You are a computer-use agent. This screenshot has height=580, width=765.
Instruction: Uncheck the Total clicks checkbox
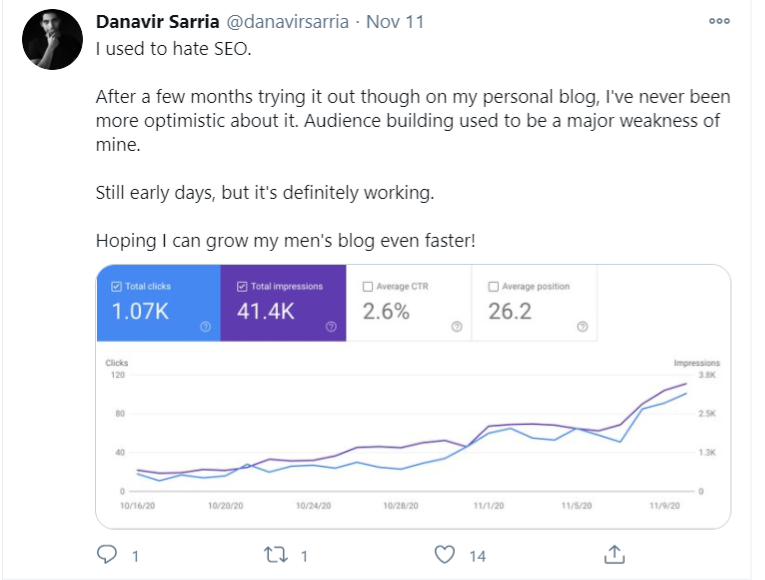116,287
